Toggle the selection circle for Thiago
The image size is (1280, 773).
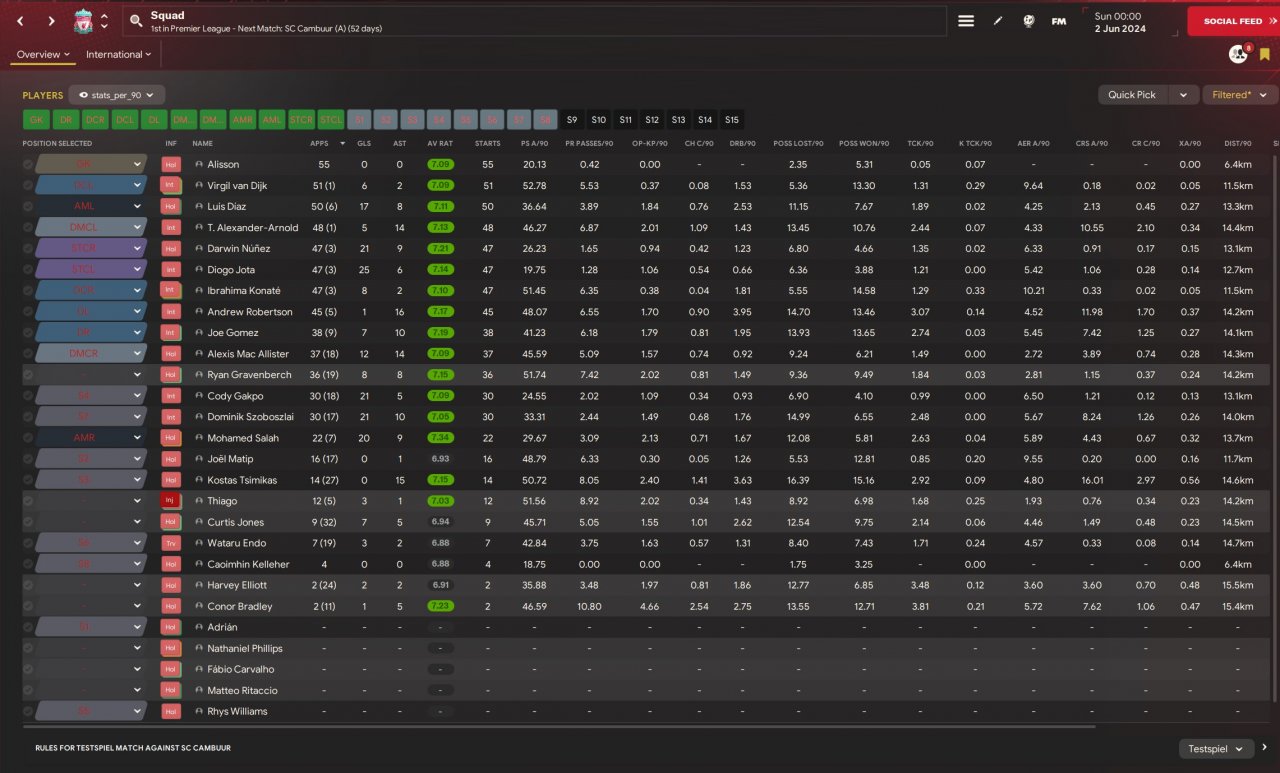coord(28,501)
